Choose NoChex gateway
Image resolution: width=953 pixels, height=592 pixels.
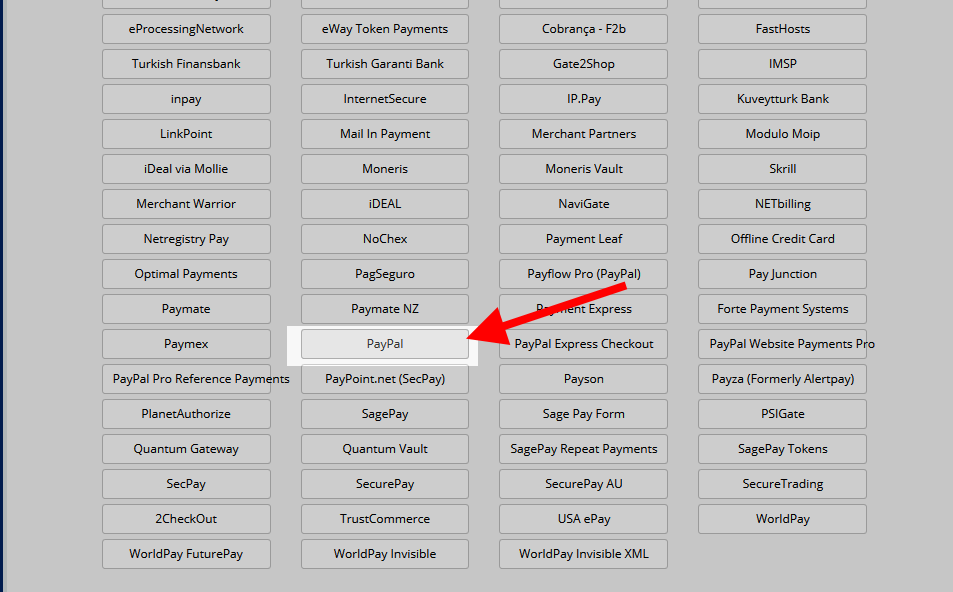click(385, 239)
